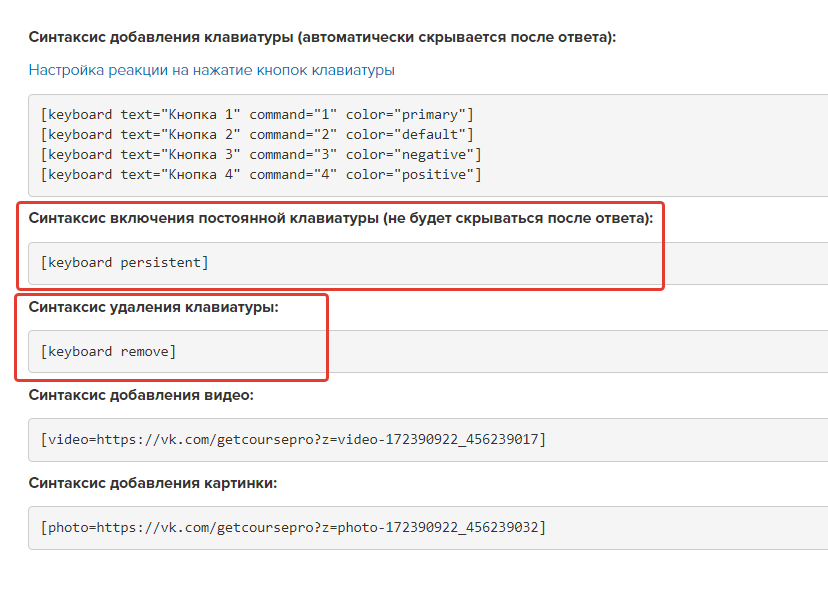Click color="positive" attribute text
Screen dimensions: 828x600
(410, 175)
